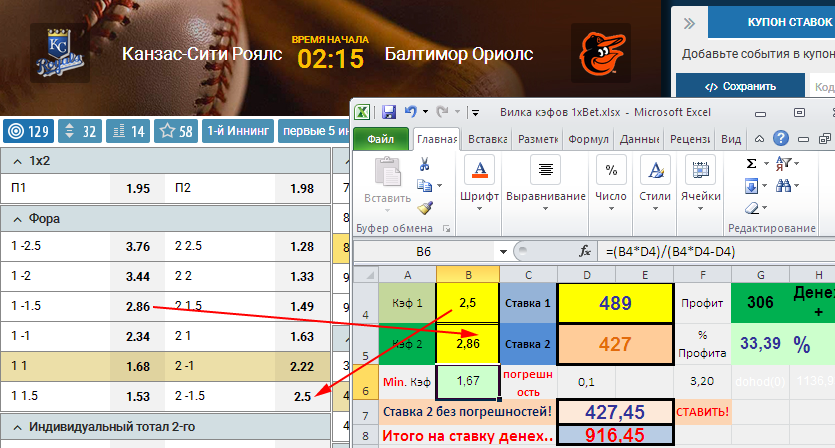Click the Baltimore Orioles bird logo
This screenshot has height=448, width=835.
(x=601, y=53)
